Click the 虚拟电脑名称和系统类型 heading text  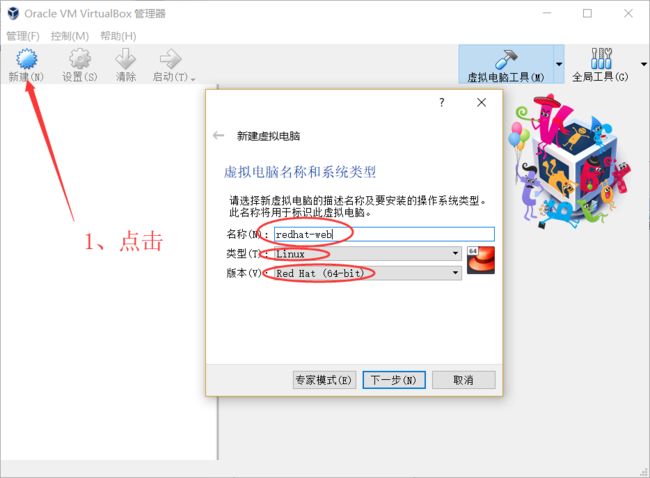[x=300, y=172]
